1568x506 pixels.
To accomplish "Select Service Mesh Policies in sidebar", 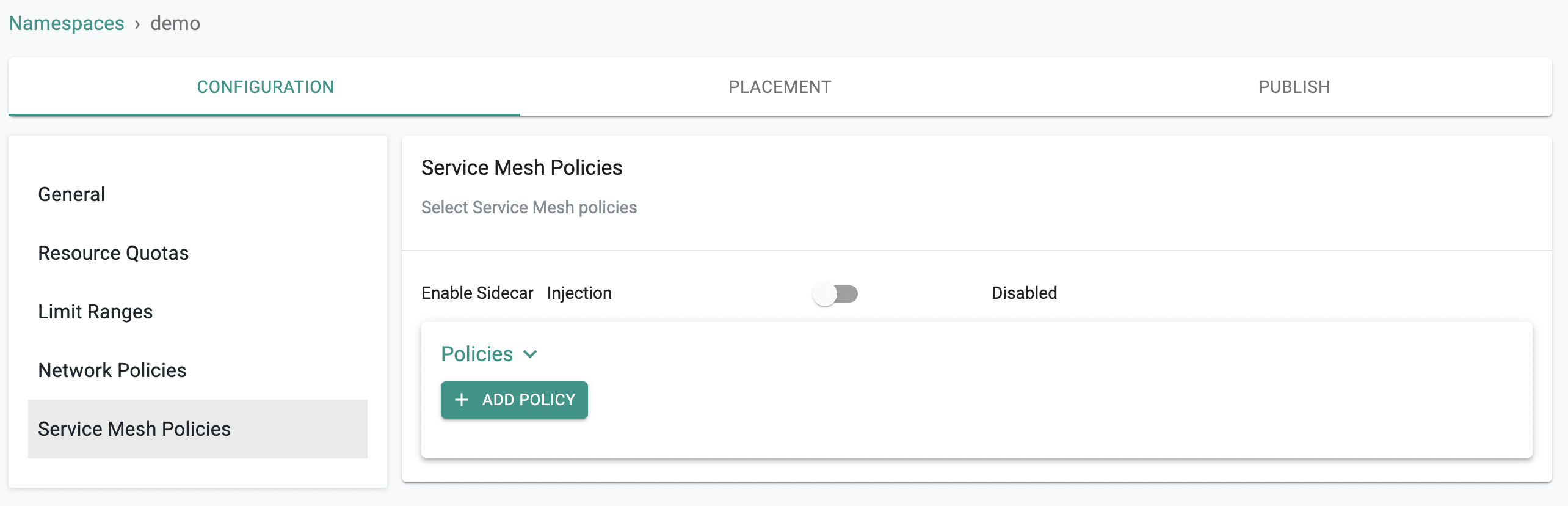I will point(198,429).
